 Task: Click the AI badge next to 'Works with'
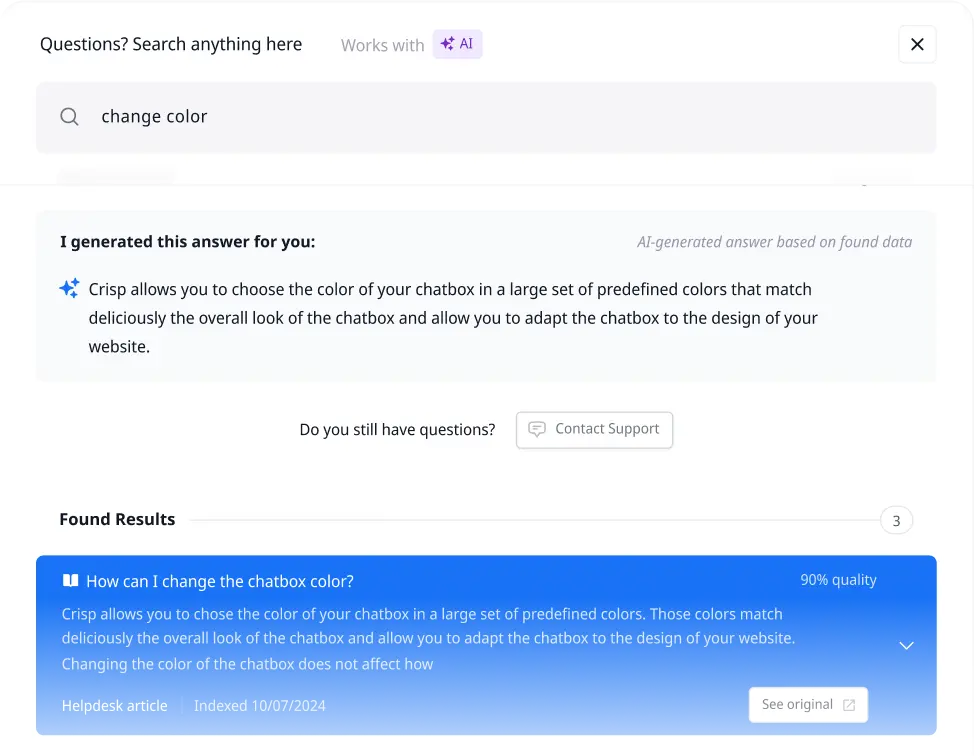click(x=457, y=44)
